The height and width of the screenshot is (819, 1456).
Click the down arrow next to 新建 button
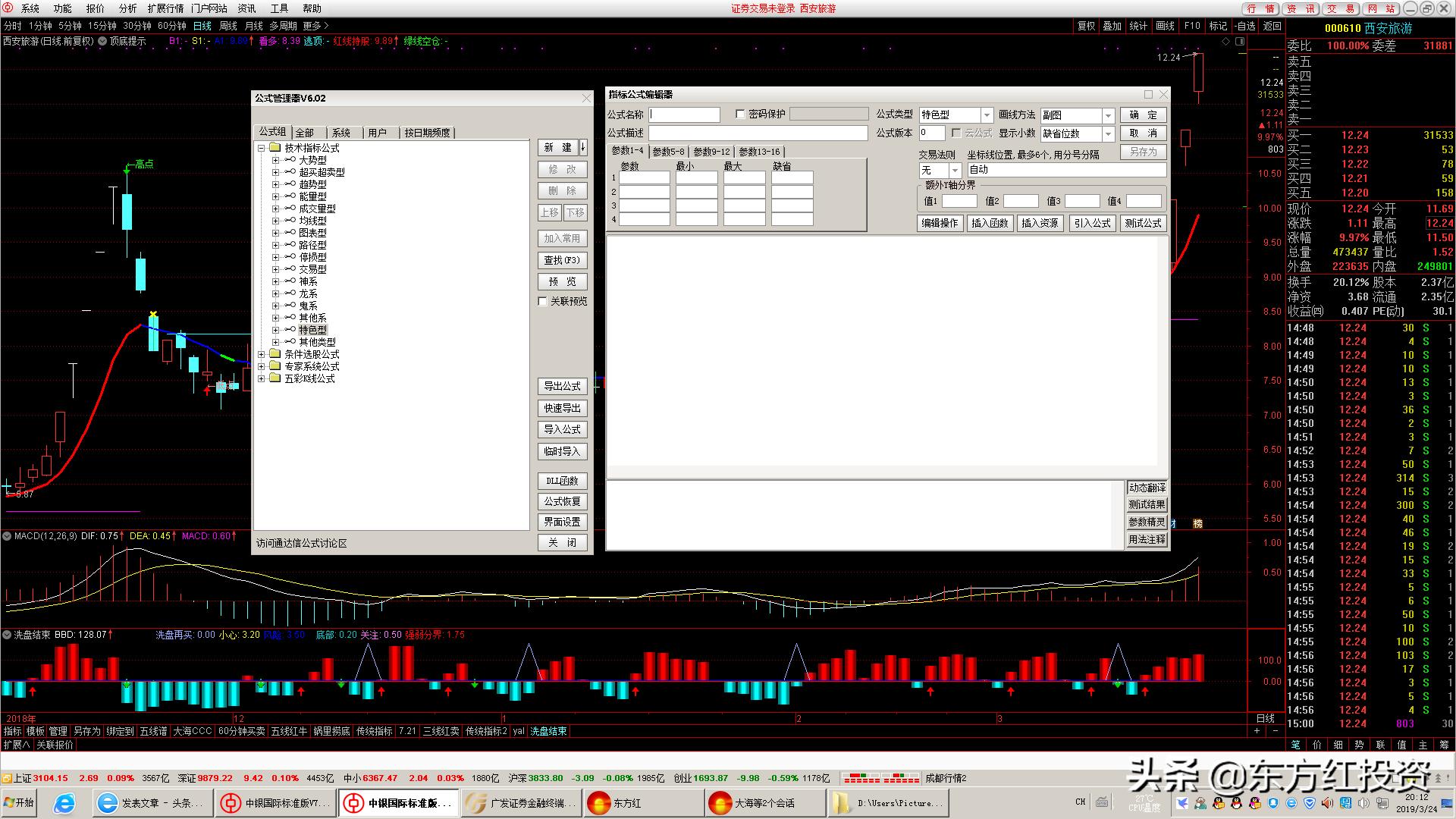[583, 147]
